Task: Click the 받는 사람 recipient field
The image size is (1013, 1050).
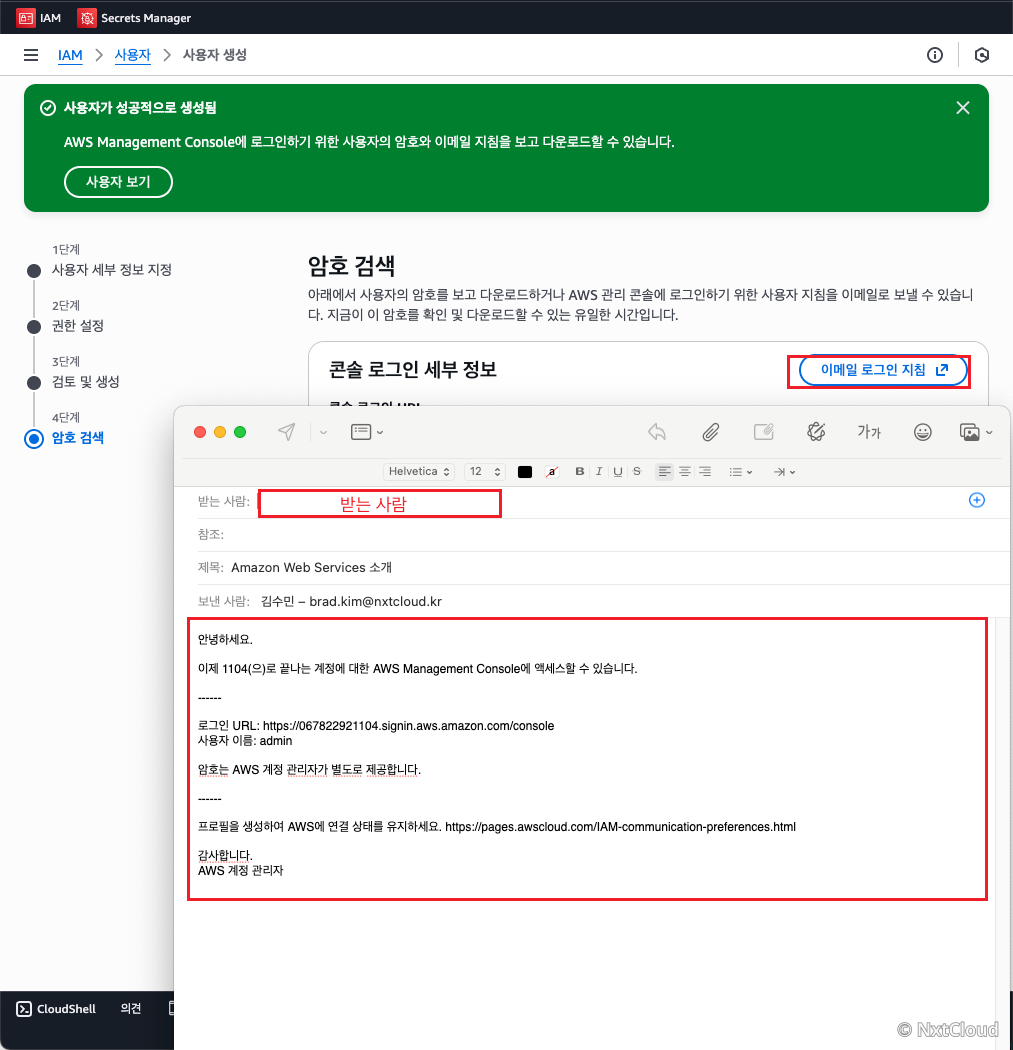Action: [x=380, y=504]
